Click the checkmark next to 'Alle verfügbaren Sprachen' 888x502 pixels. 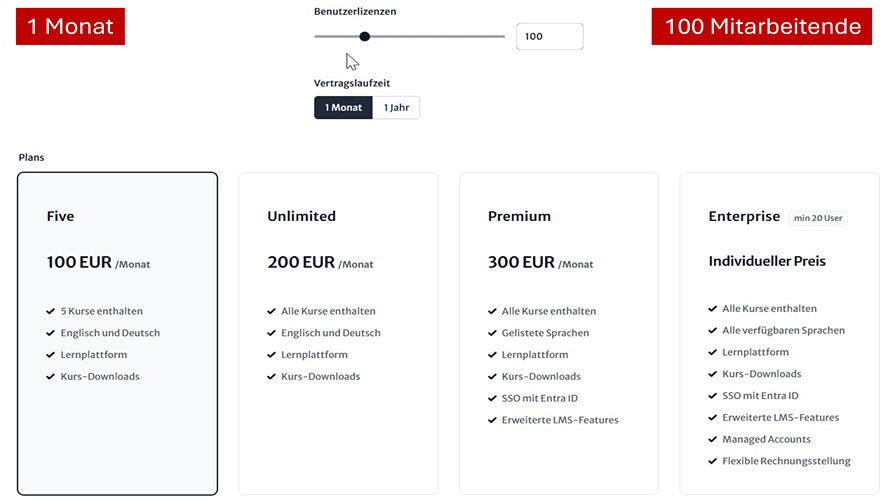point(713,330)
